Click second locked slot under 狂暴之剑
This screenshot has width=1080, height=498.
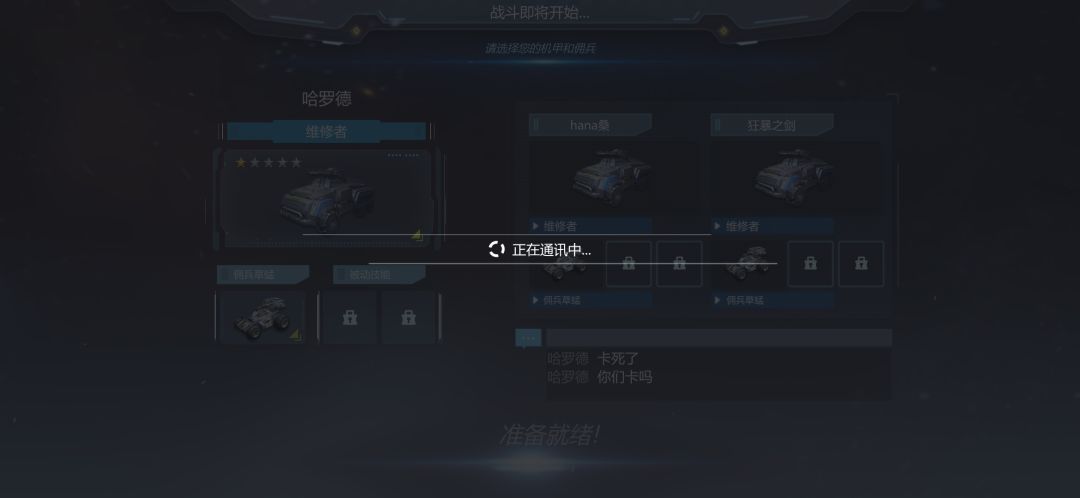pos(861,264)
